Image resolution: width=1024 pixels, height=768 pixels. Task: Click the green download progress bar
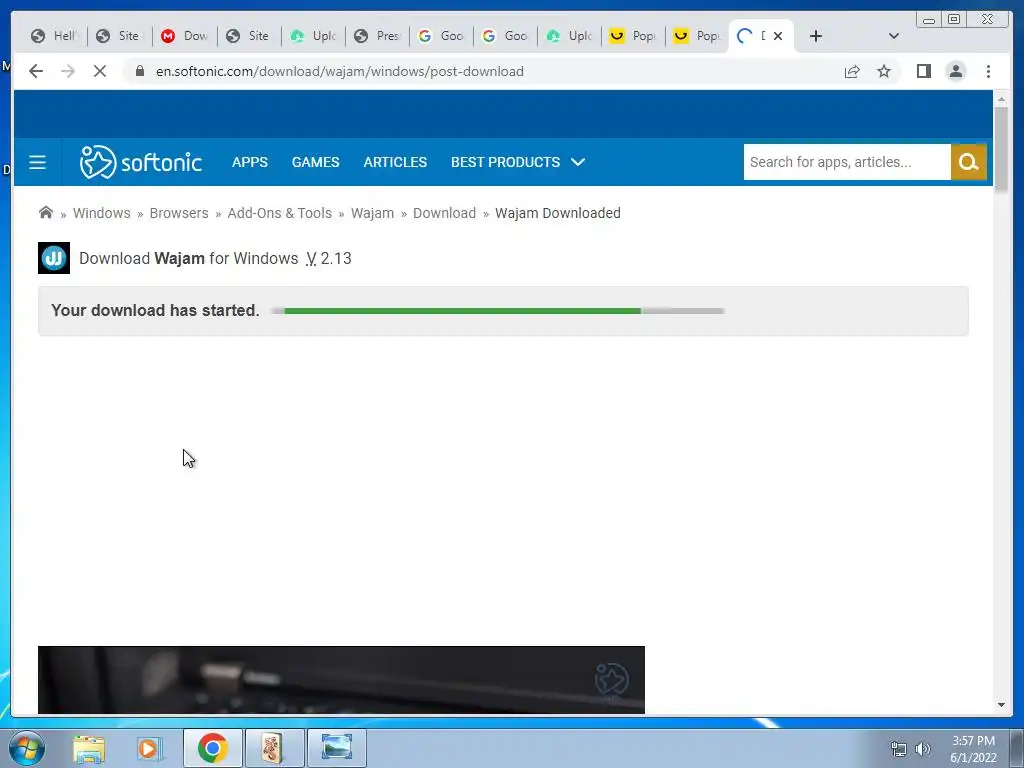(498, 311)
